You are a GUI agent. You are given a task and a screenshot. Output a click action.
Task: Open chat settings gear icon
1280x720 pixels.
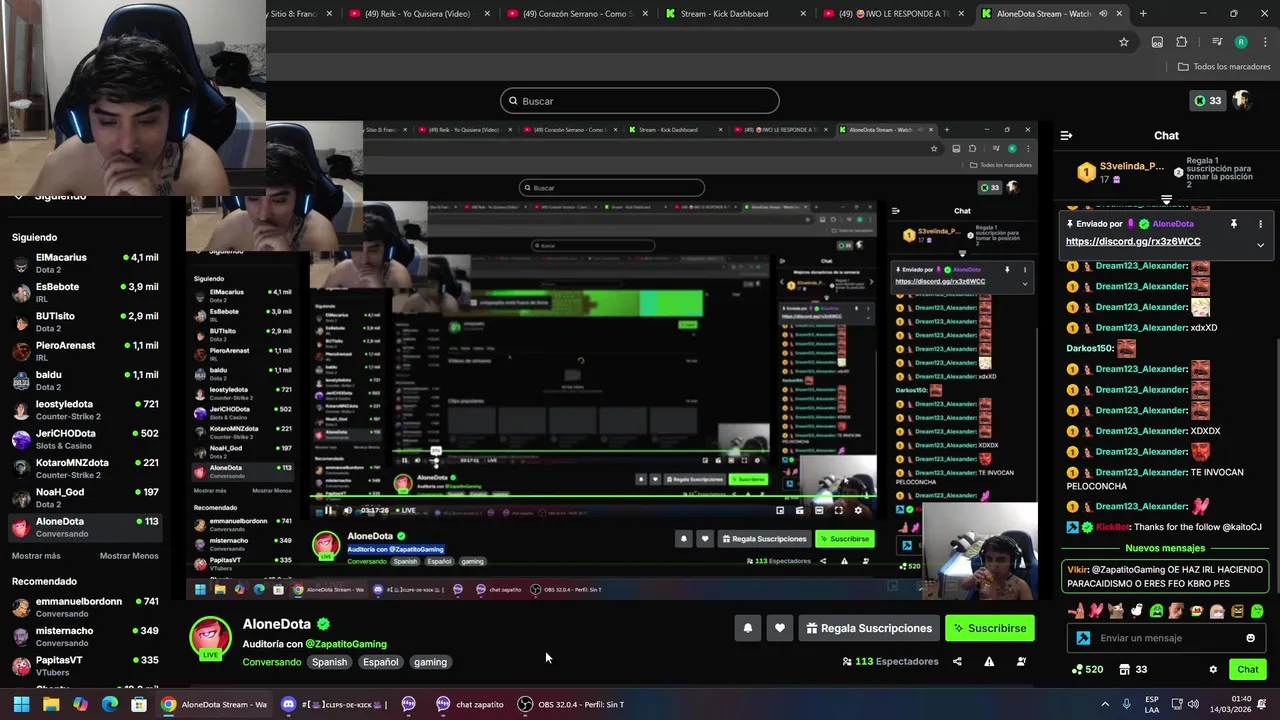[x=1213, y=669]
